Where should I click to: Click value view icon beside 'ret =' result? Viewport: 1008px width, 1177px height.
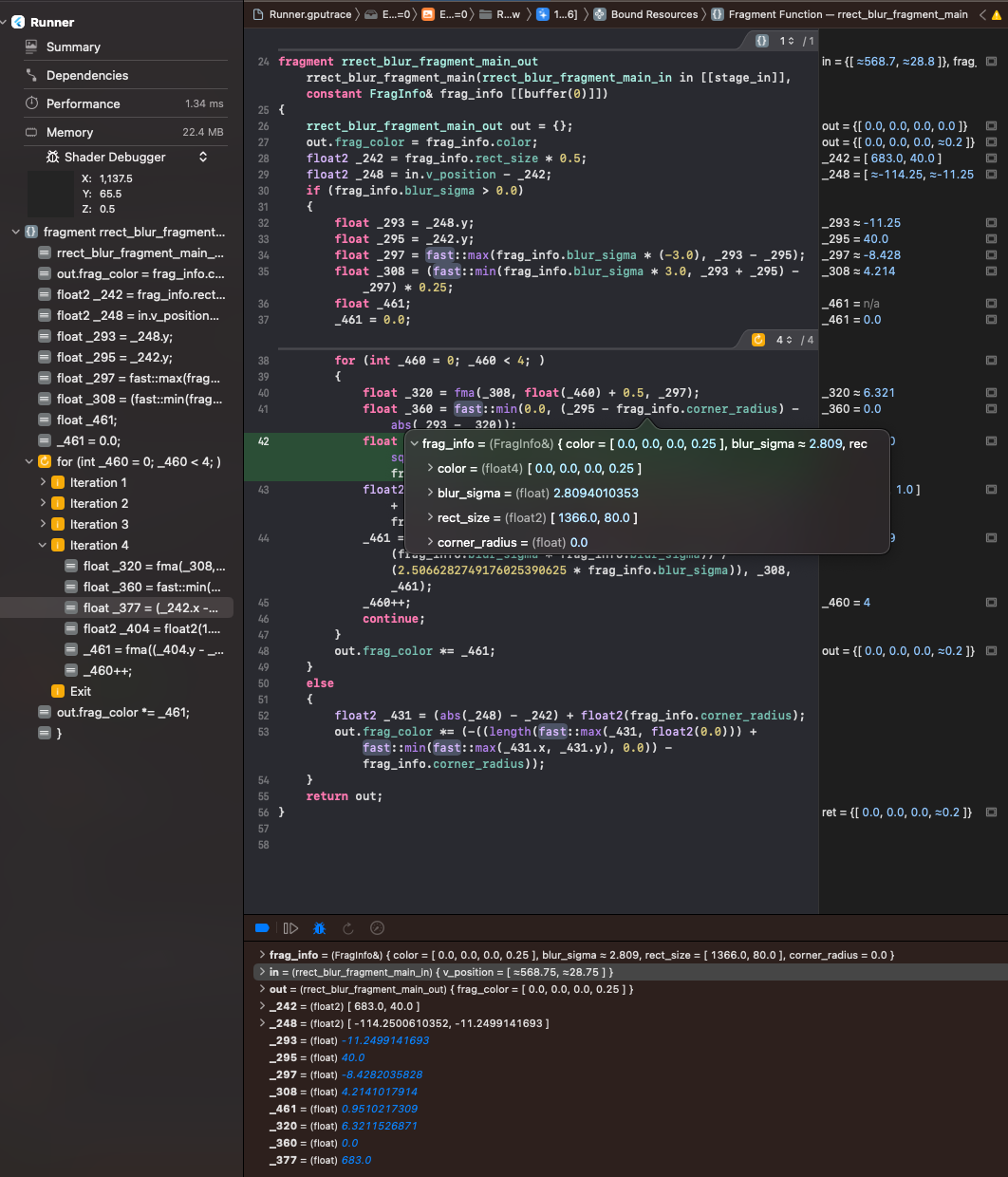tap(991, 813)
